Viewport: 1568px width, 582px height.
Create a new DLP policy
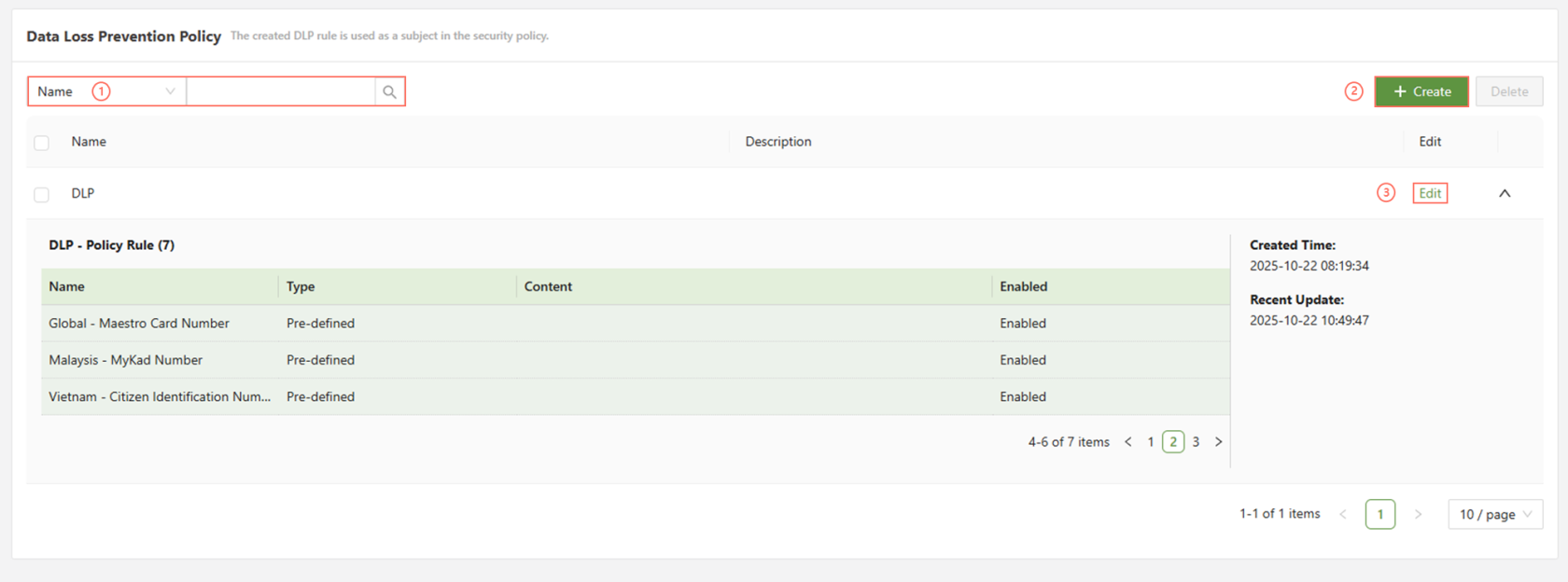1421,91
